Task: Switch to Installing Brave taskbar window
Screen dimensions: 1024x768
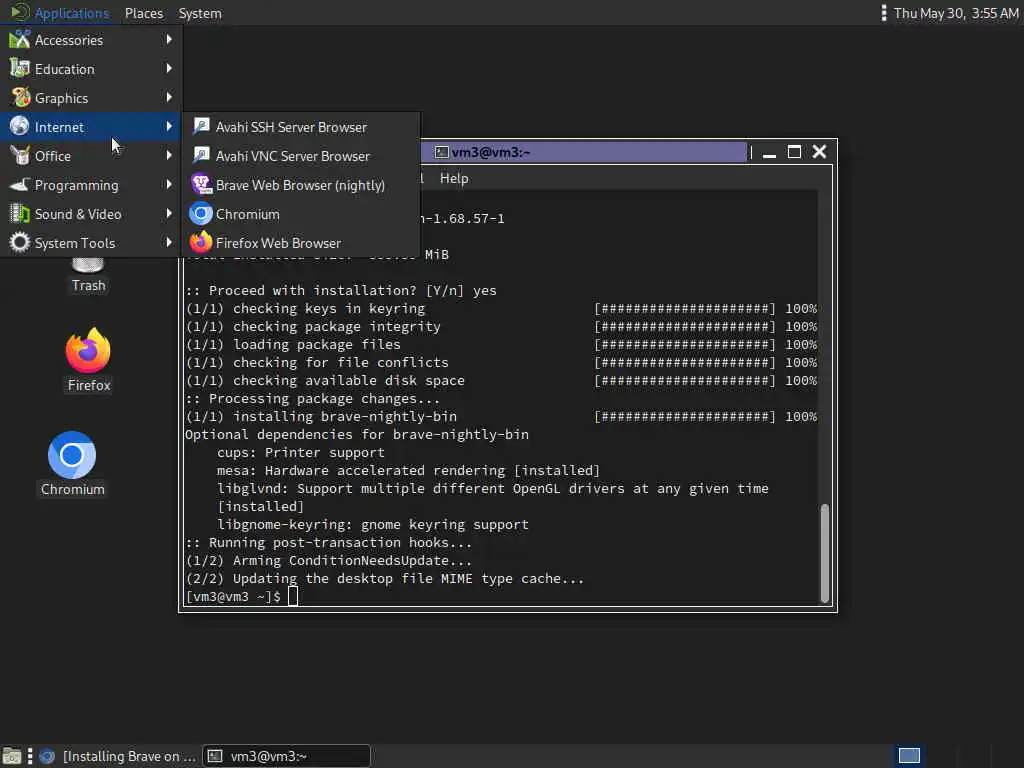Action: (118, 756)
